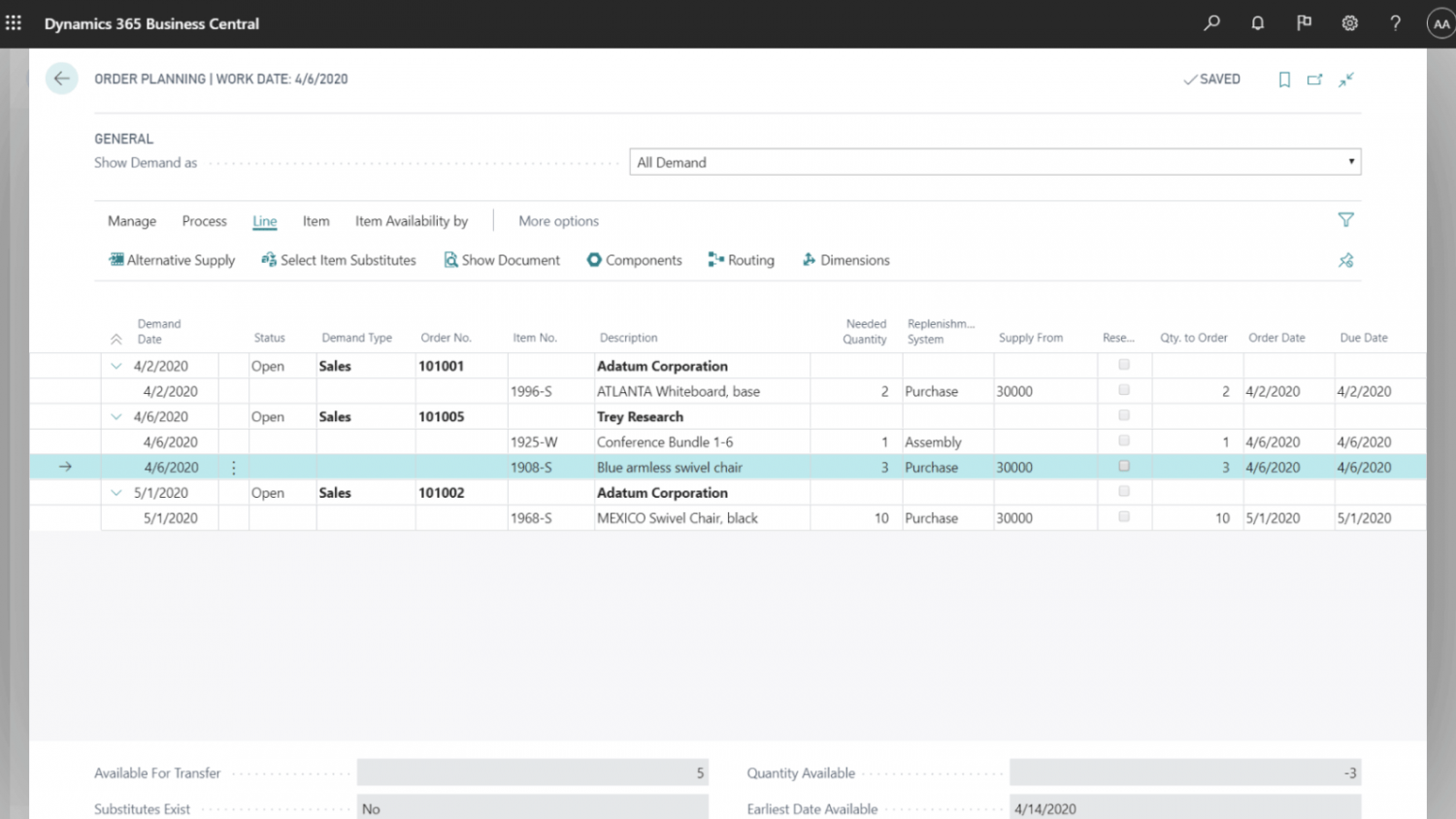Open the filter pane using the funnel icon

pos(1346,220)
